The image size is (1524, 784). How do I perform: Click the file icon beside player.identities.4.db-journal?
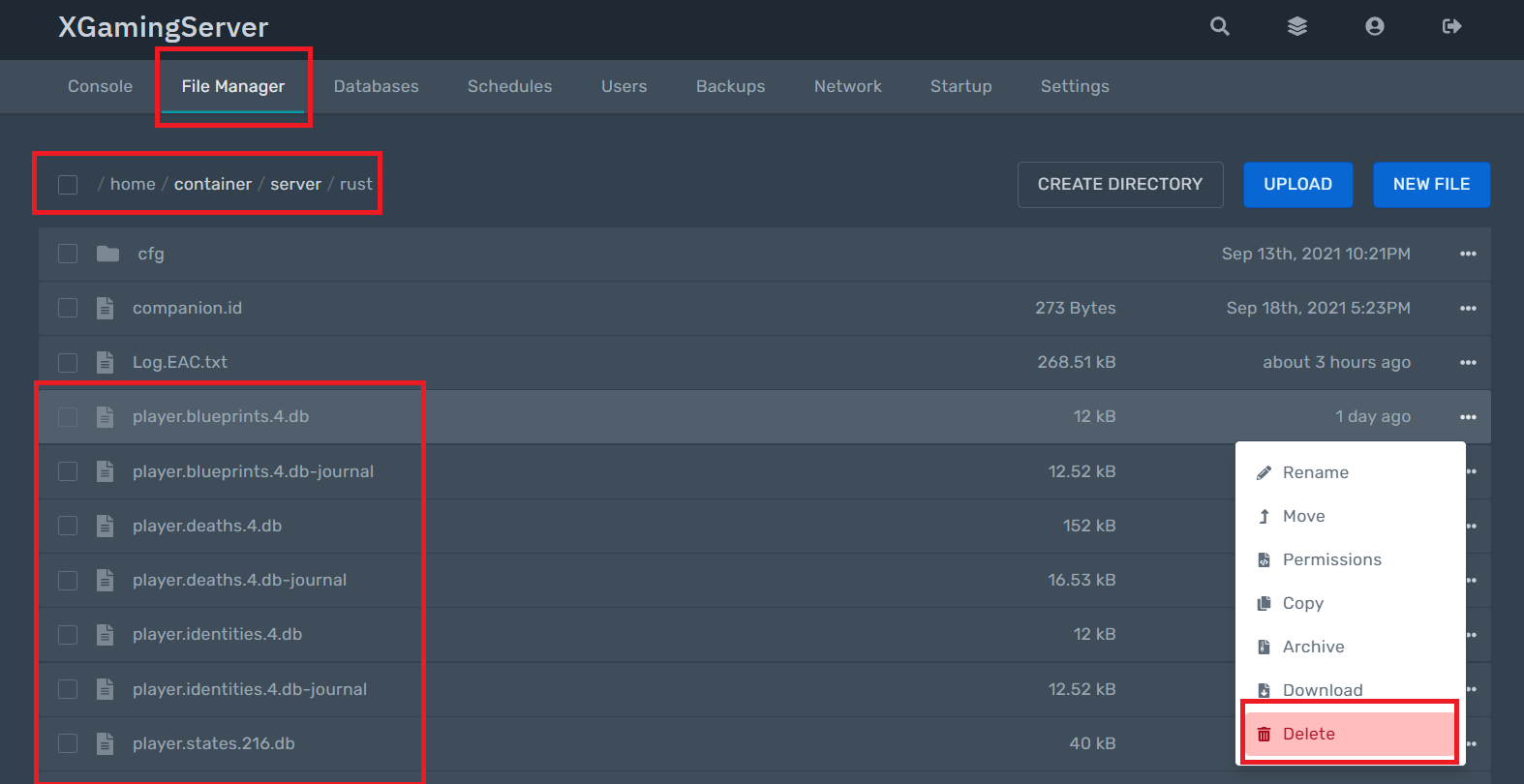106,689
